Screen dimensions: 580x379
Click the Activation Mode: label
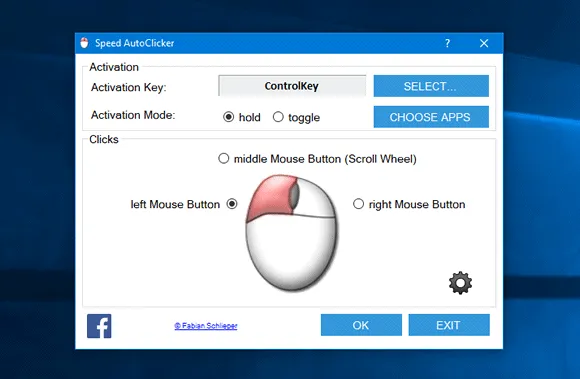[x=133, y=115]
